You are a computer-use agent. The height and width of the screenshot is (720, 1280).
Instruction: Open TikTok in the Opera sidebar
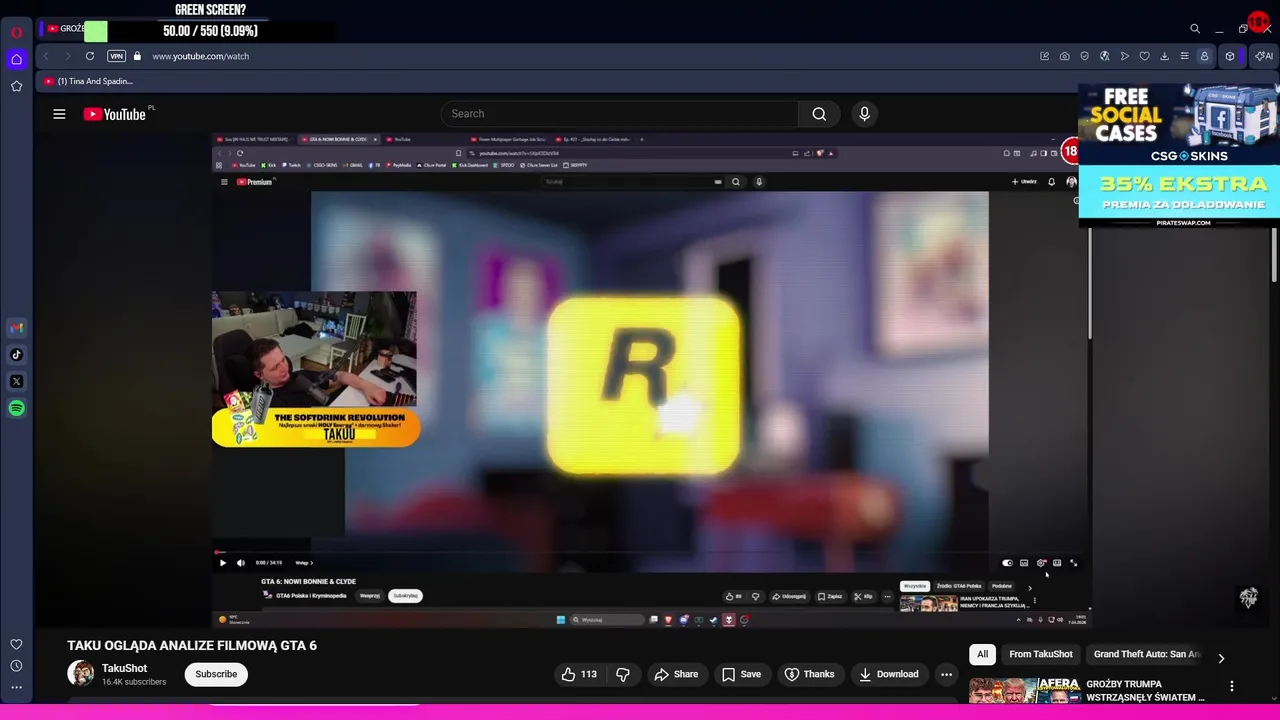point(16,355)
